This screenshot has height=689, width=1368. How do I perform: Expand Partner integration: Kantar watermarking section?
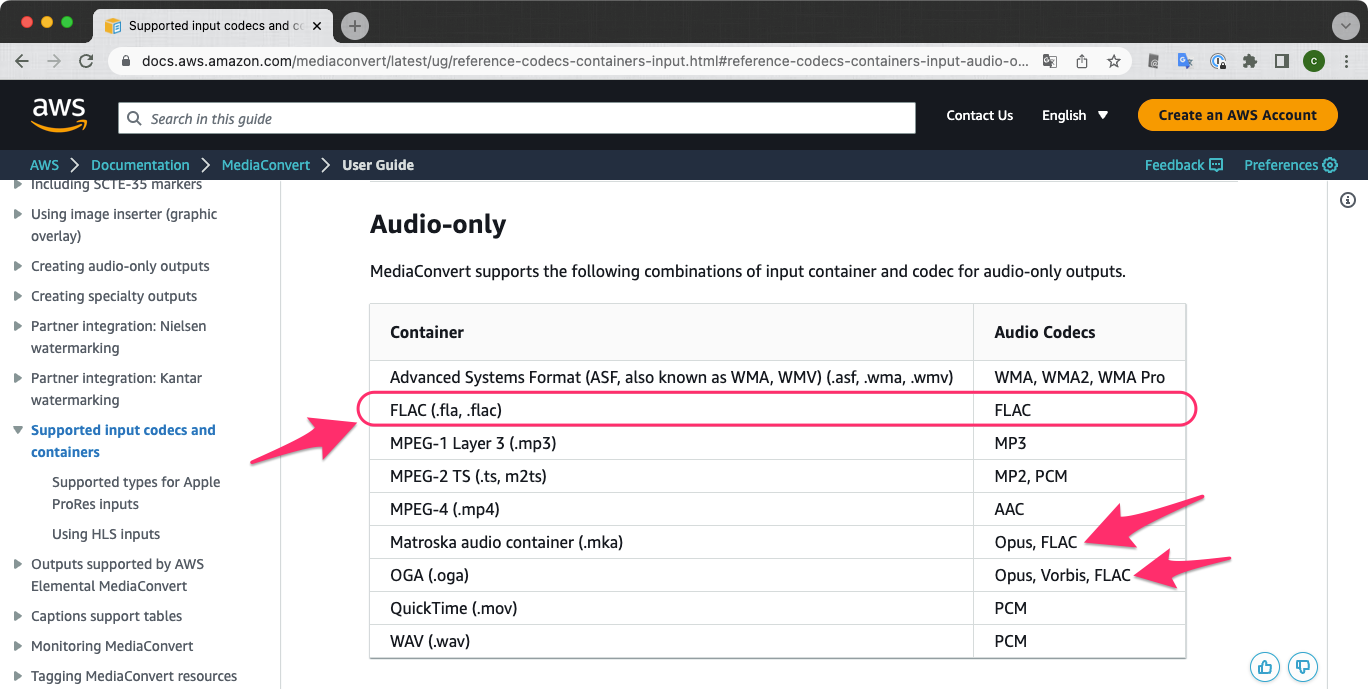(18, 378)
